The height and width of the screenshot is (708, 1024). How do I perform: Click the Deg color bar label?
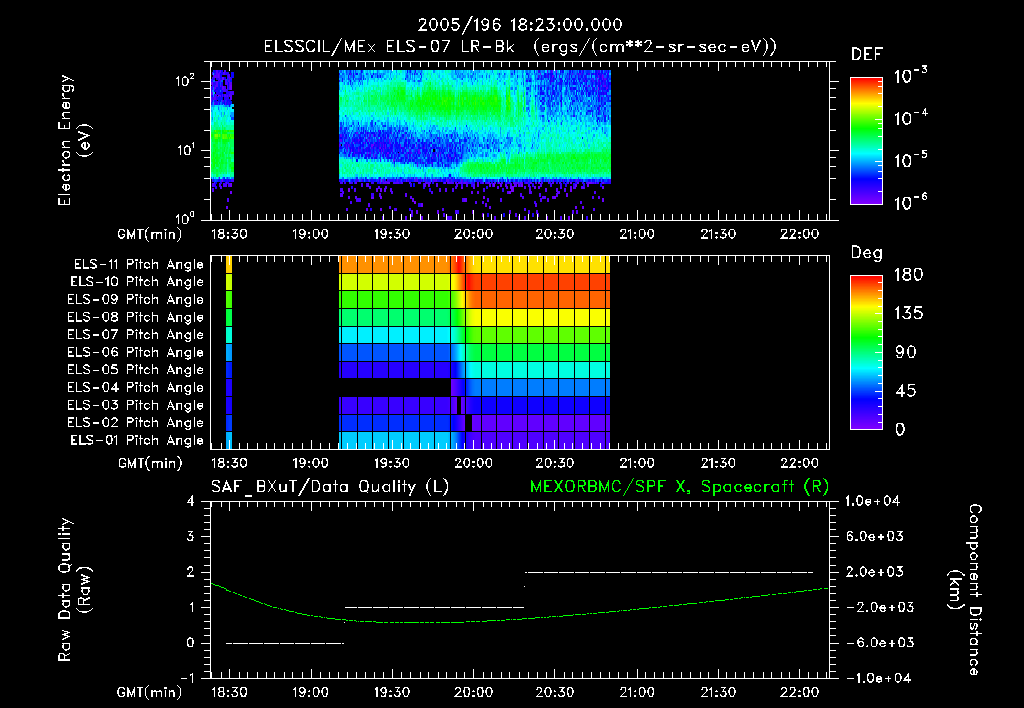pos(867,253)
